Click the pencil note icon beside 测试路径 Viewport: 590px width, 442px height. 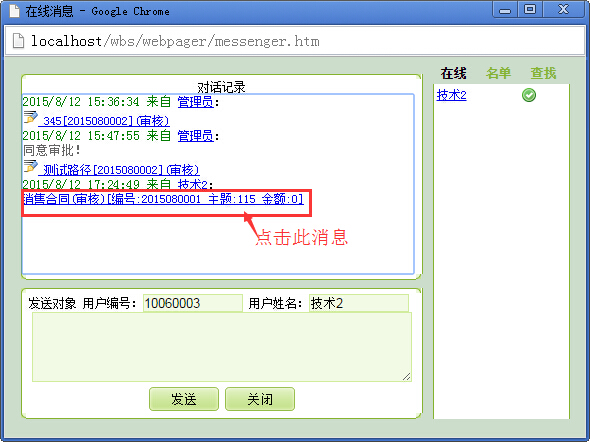30,166
